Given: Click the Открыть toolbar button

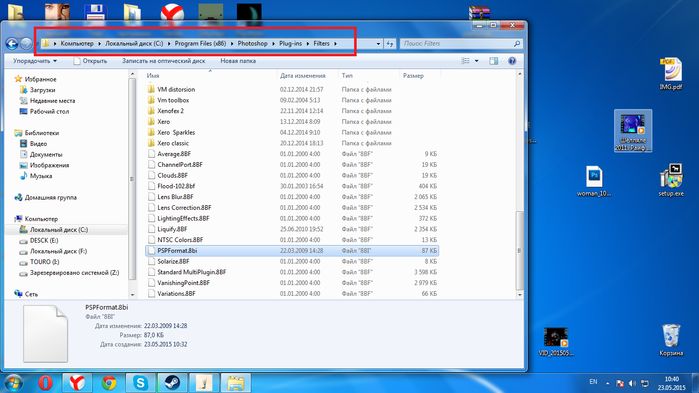Looking at the screenshot, I should [90, 61].
